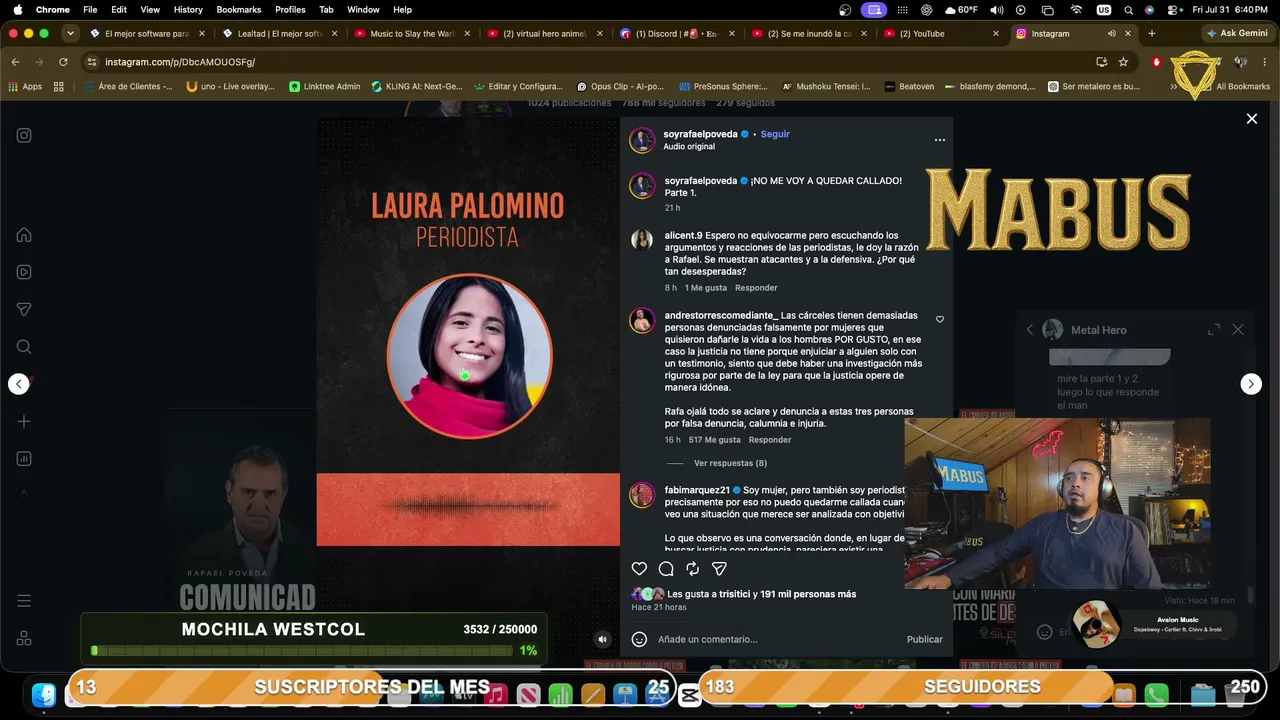Image resolution: width=1280 pixels, height=720 pixels.
Task: Open Ask Gemini in Chrome
Action: point(1238,33)
